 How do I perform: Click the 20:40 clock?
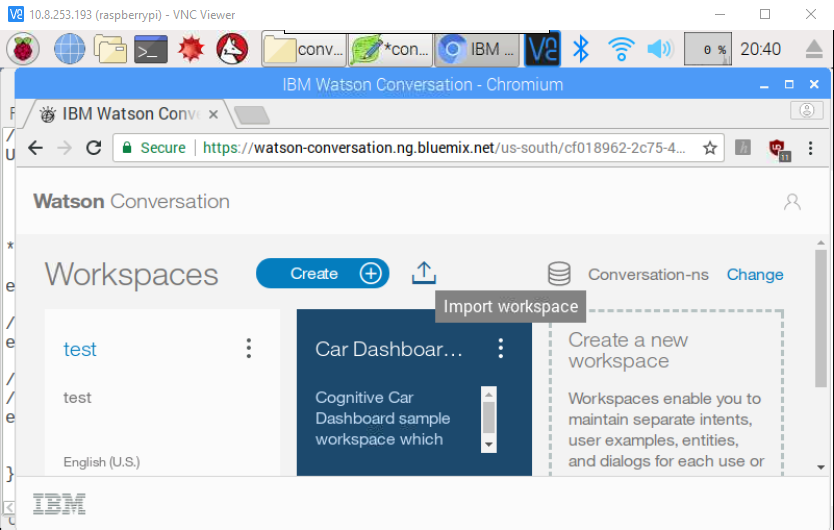(x=761, y=49)
